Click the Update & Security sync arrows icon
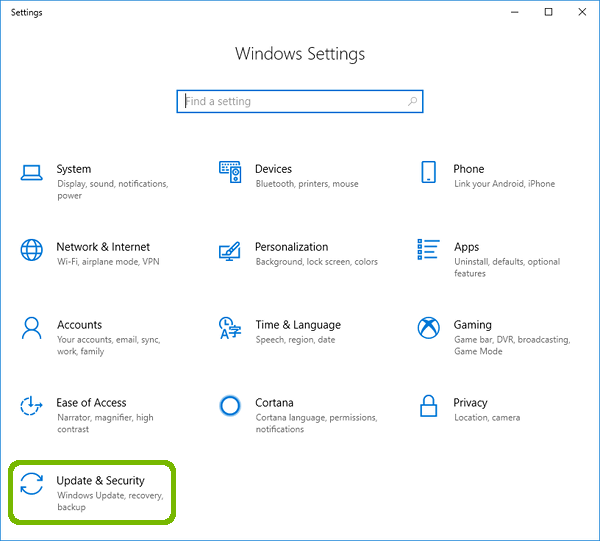This screenshot has height=541, width=600. 31,484
